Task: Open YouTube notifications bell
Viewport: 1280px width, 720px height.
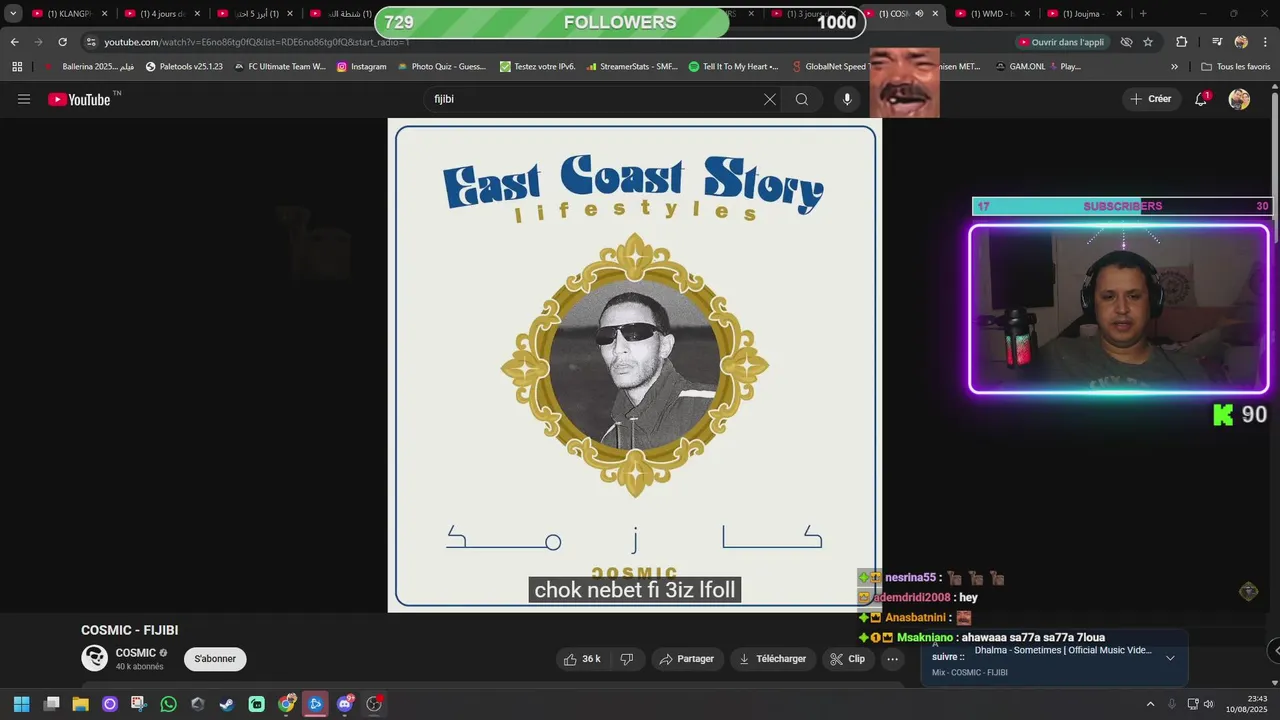Action: click(x=1201, y=99)
